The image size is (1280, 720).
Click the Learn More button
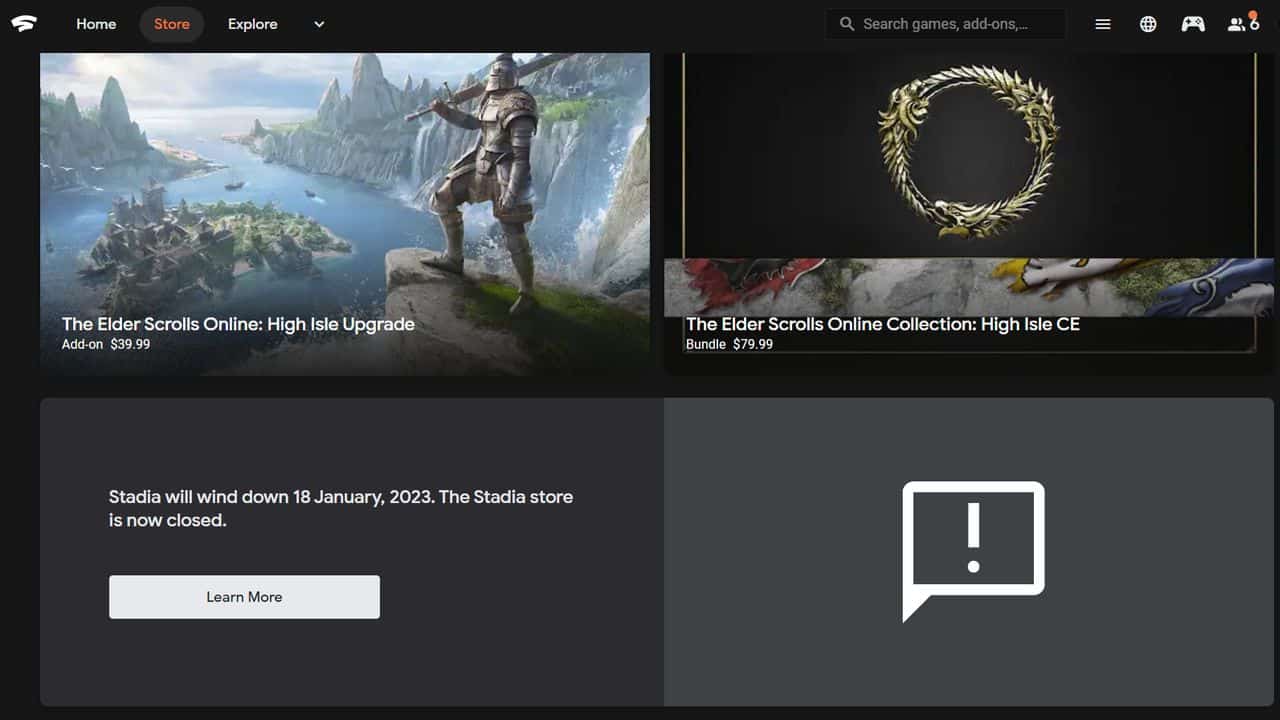tap(244, 596)
